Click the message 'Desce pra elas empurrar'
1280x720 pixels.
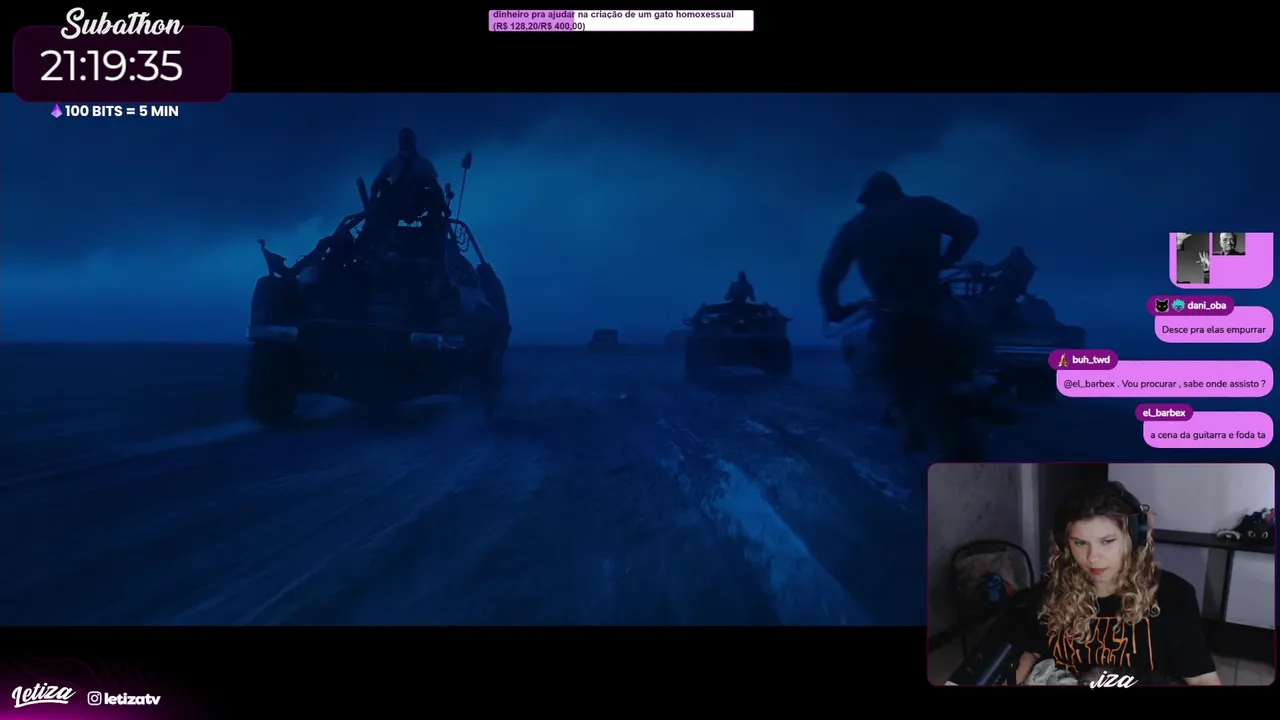(1213, 329)
